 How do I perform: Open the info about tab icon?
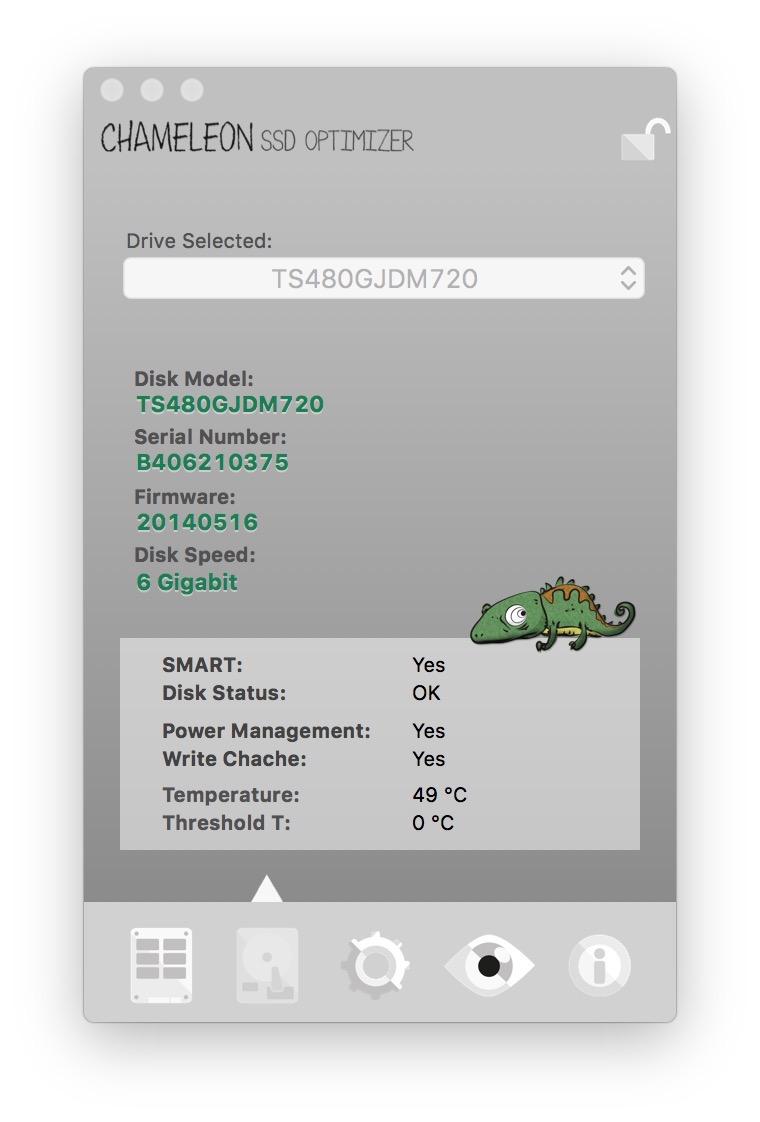click(x=600, y=965)
